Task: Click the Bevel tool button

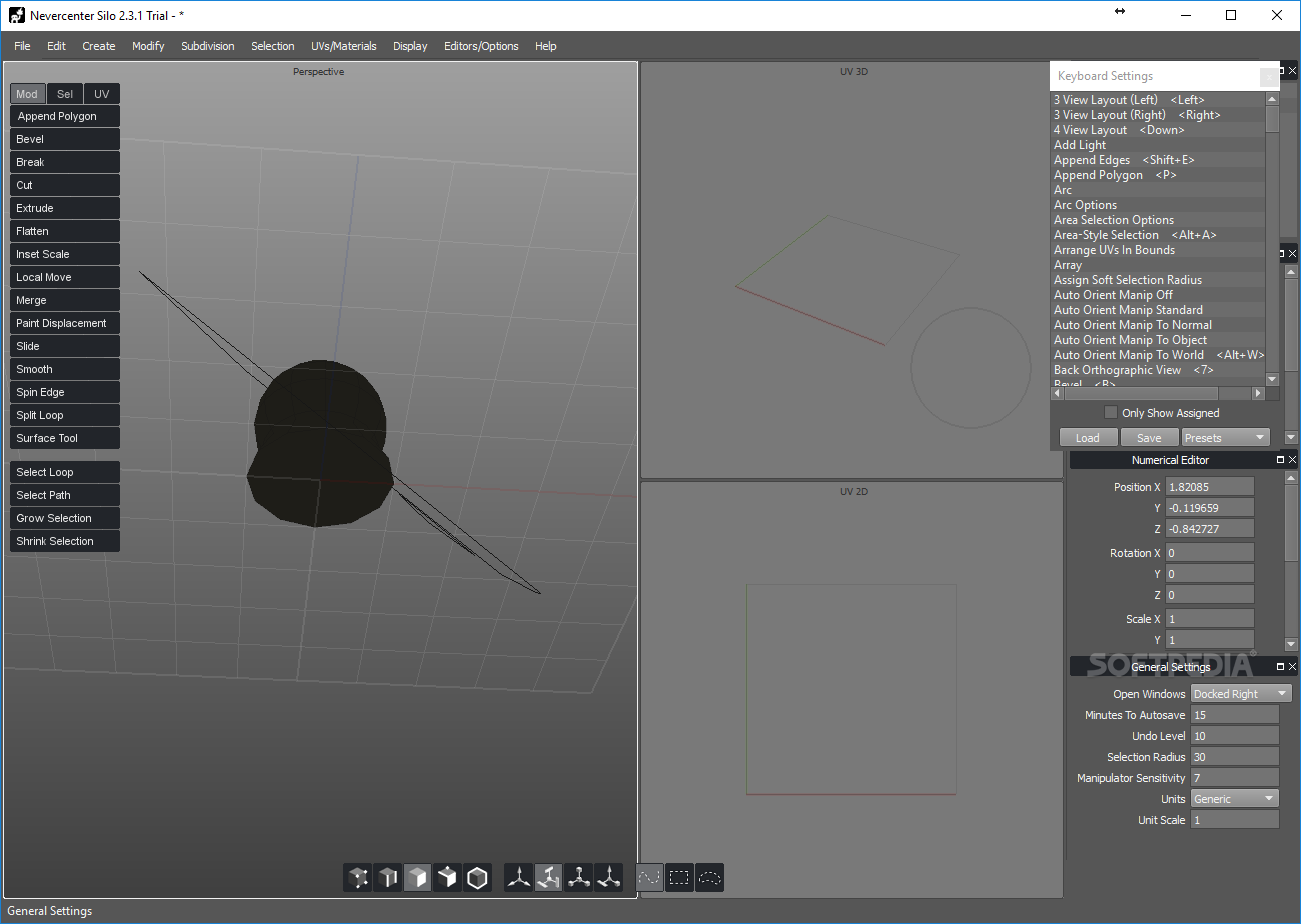Action: click(x=65, y=140)
